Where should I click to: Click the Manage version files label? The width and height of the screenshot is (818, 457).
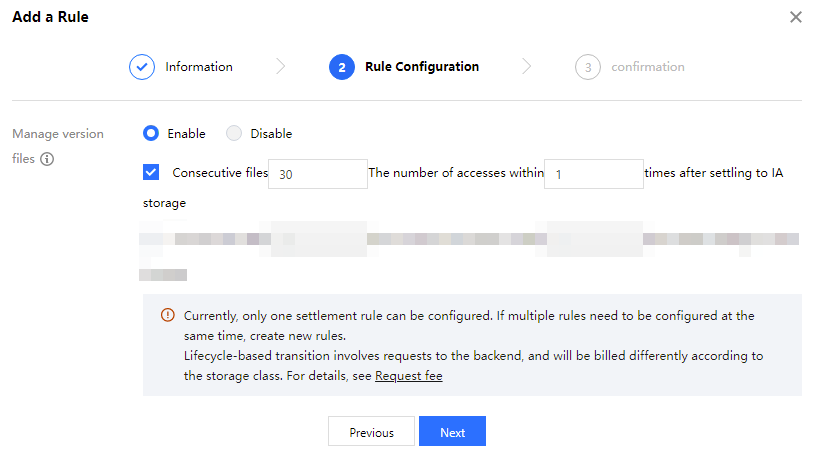58,134
